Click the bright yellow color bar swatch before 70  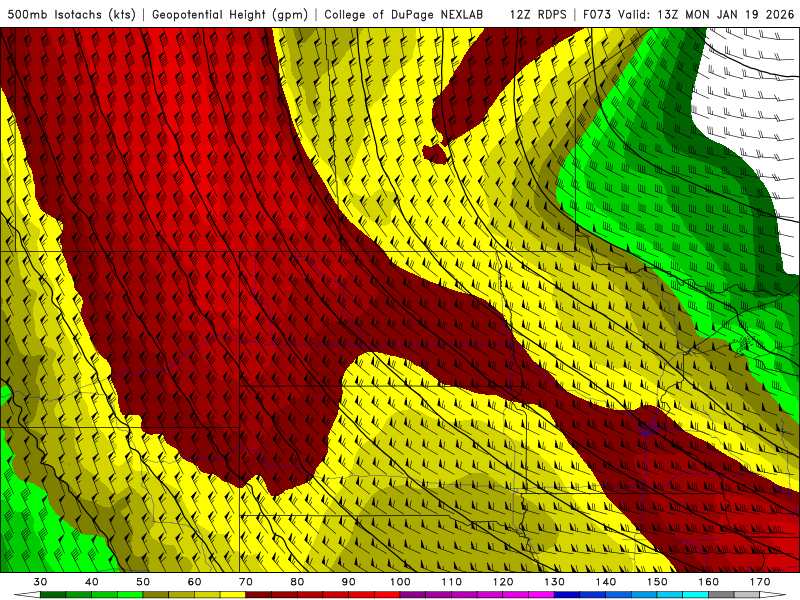[233, 595]
